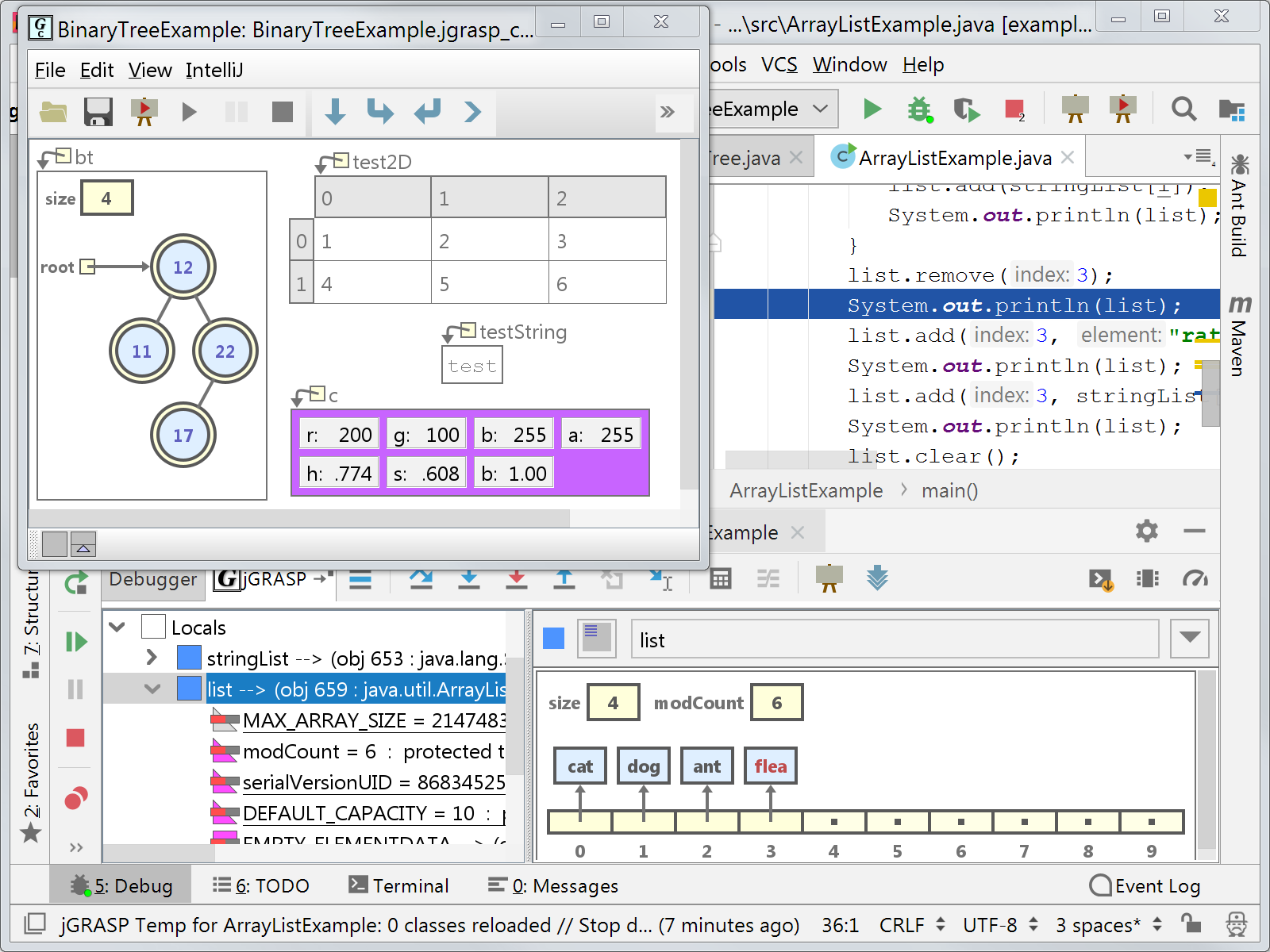Open Search Everywhere magnifier icon
This screenshot has width=1270, height=952.
click(x=1183, y=109)
